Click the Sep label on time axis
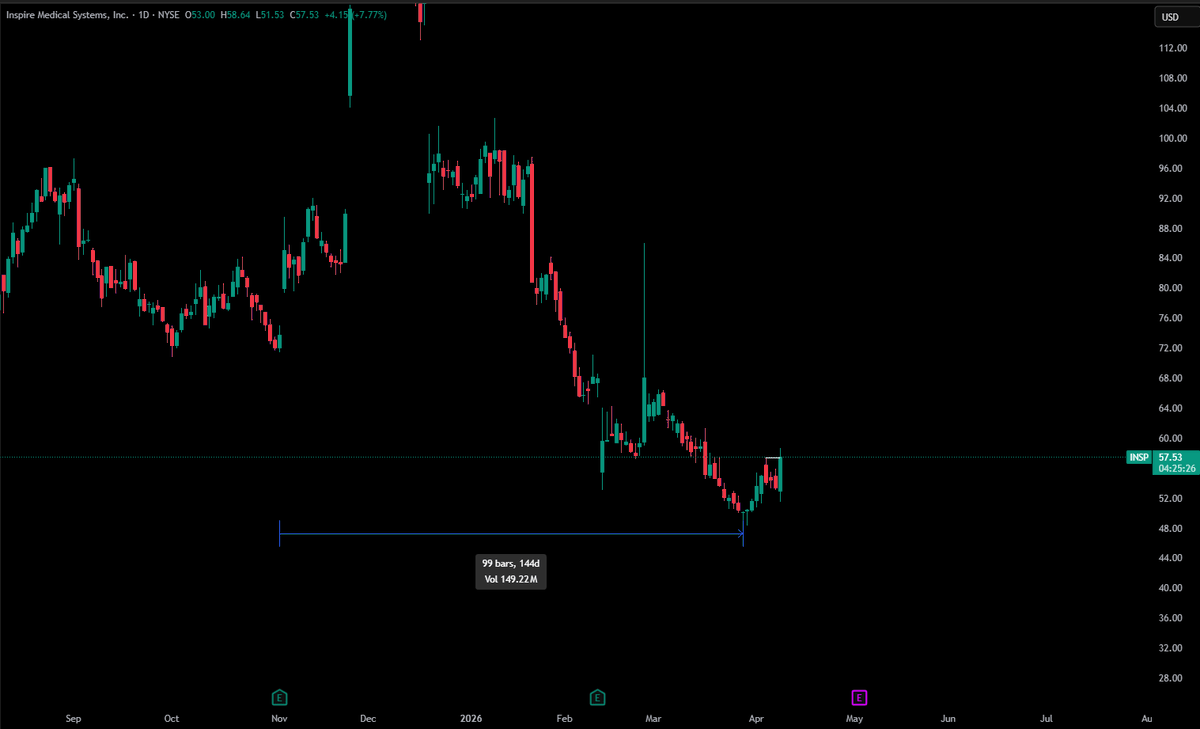 click(72, 718)
